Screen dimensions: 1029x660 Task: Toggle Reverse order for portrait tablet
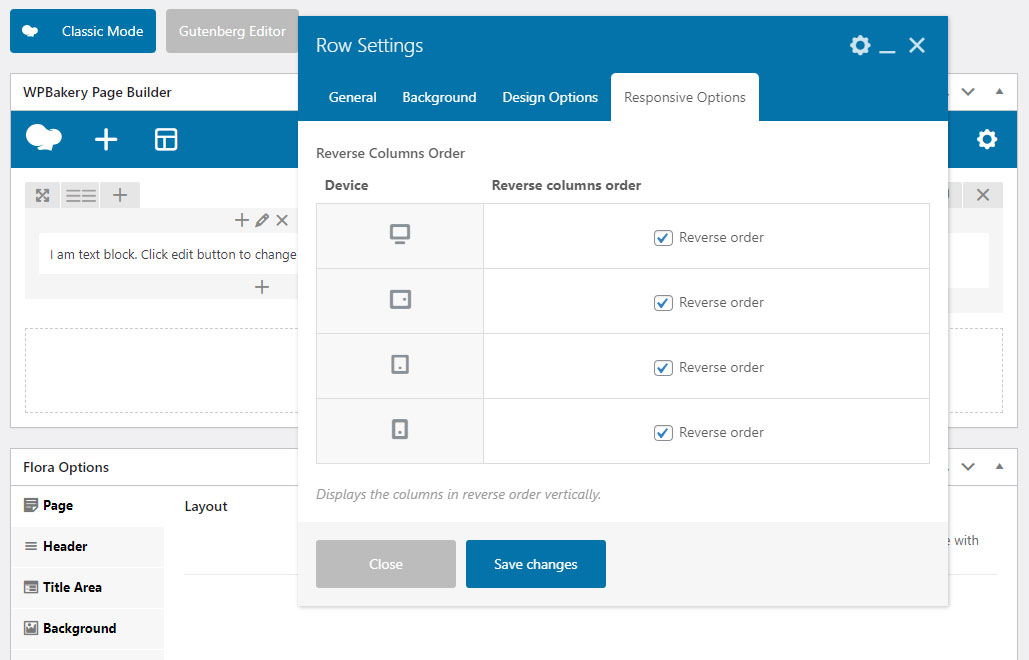[x=662, y=368]
